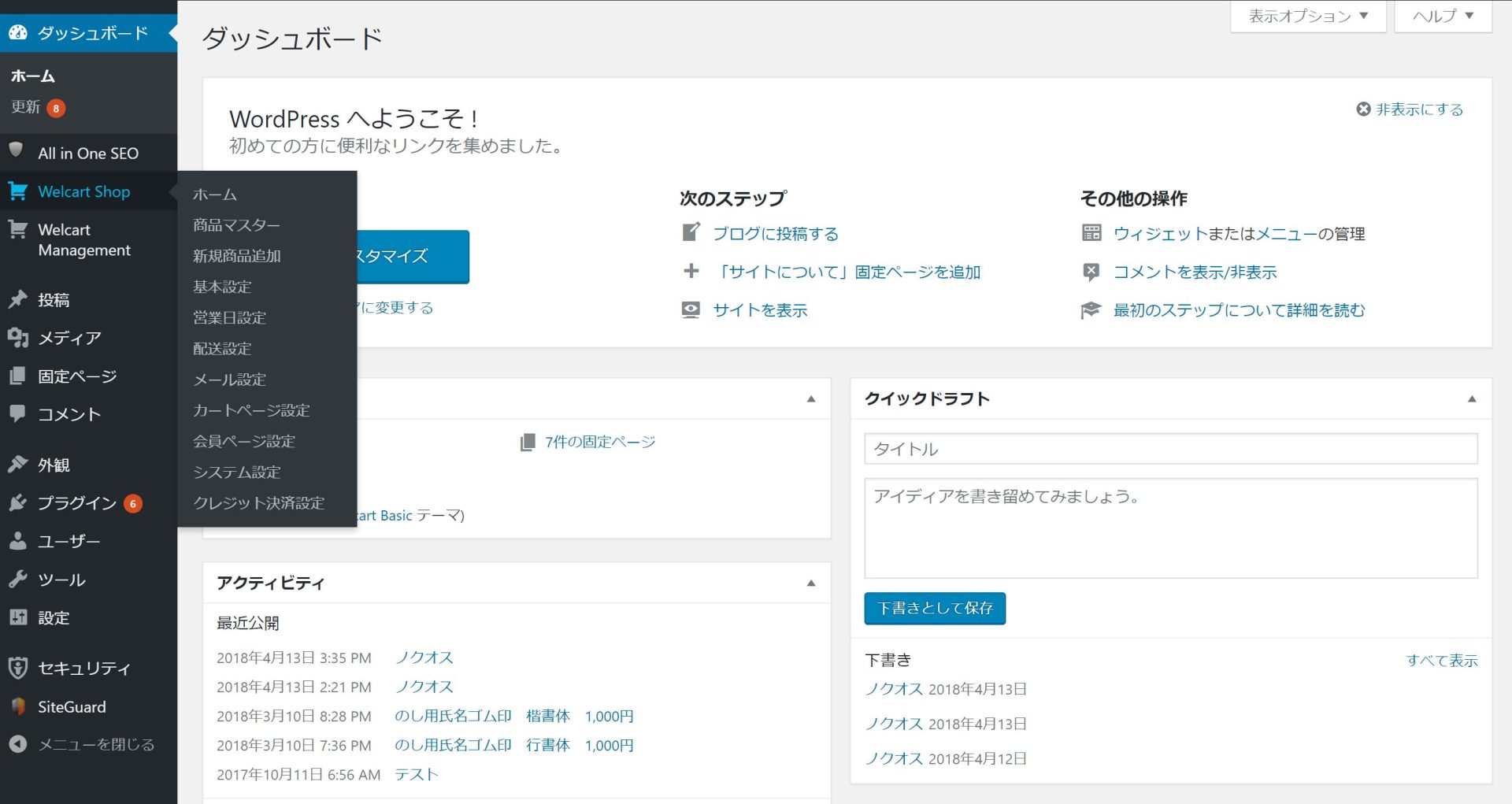
Task: Select カートページ設定 in the submenu
Action: pyautogui.click(x=251, y=409)
